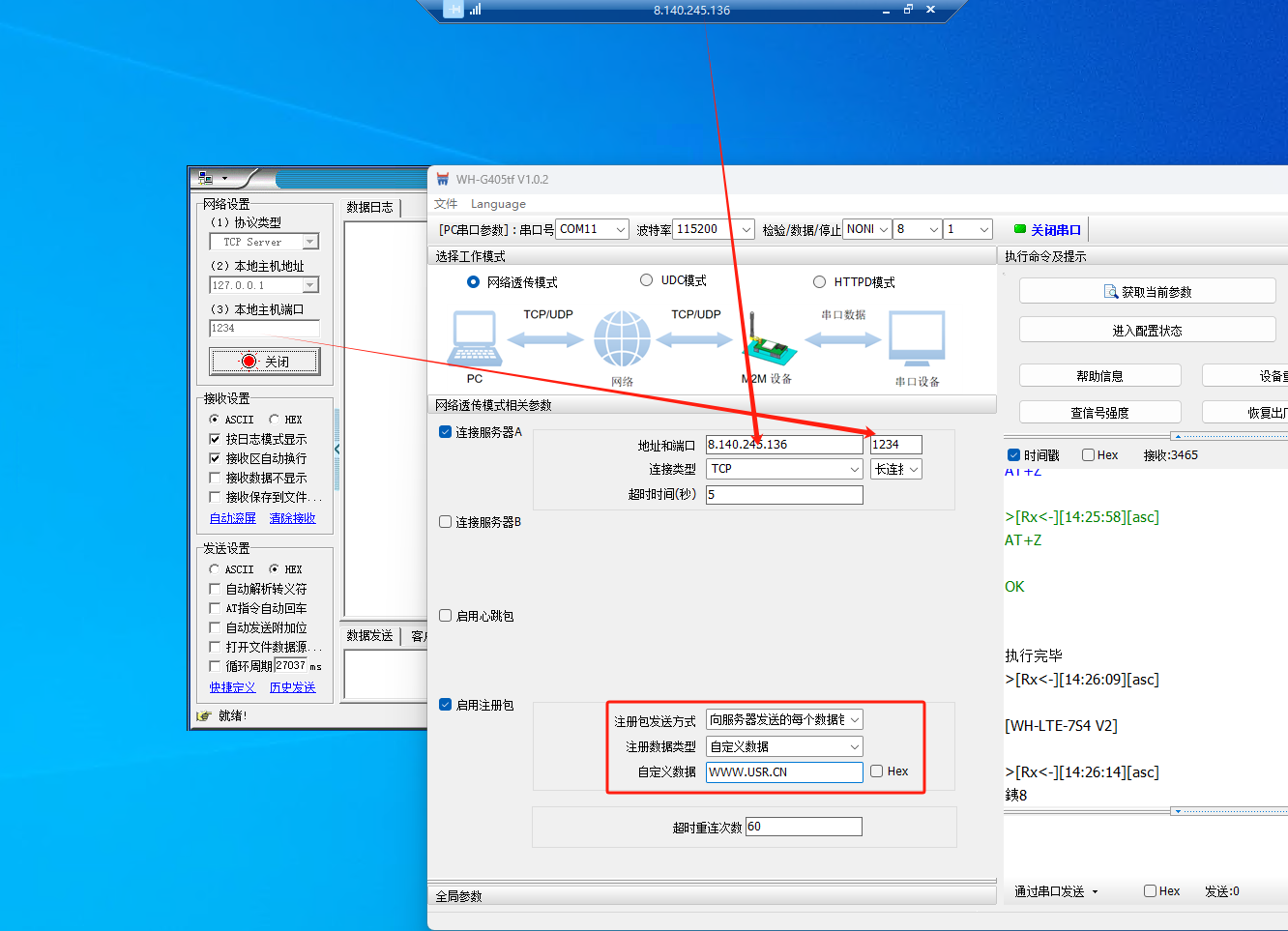Enable AT指令自动回车 checkbox
Image resolution: width=1288 pixels, height=931 pixels.
[215, 608]
